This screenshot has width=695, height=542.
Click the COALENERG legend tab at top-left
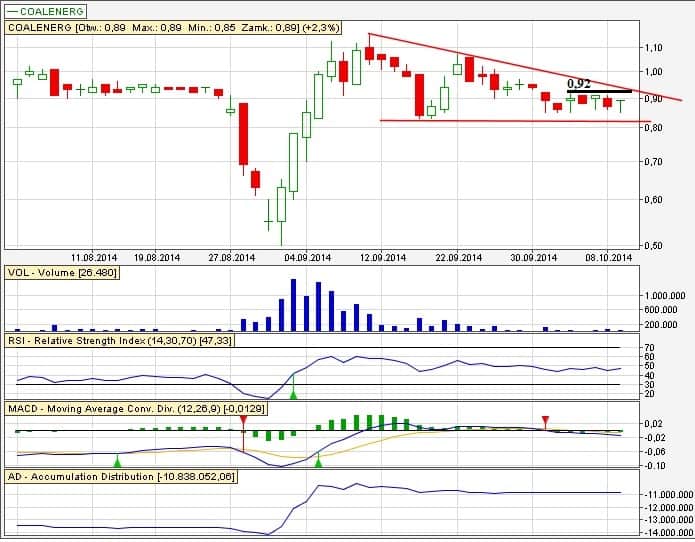pyautogui.click(x=46, y=11)
